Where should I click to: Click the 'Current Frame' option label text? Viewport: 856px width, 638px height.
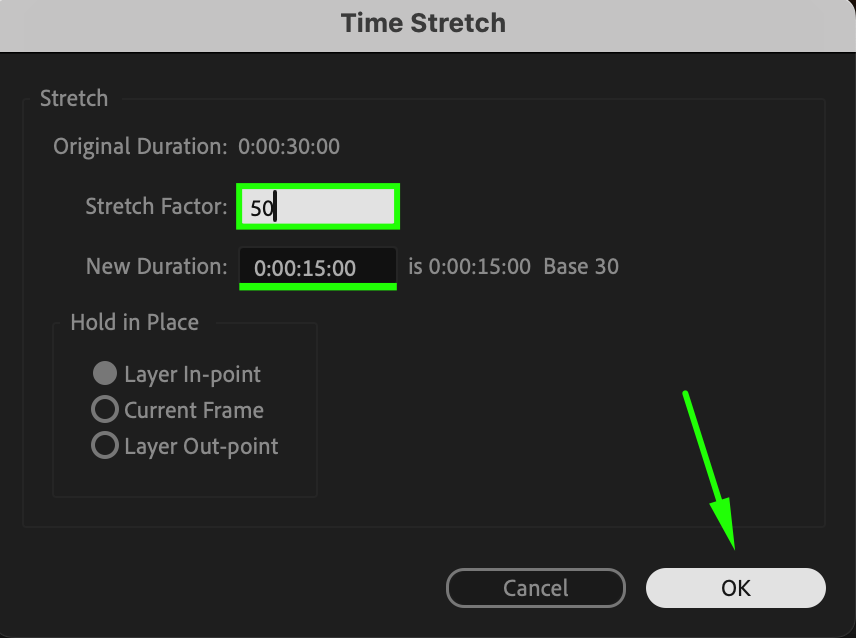point(194,410)
